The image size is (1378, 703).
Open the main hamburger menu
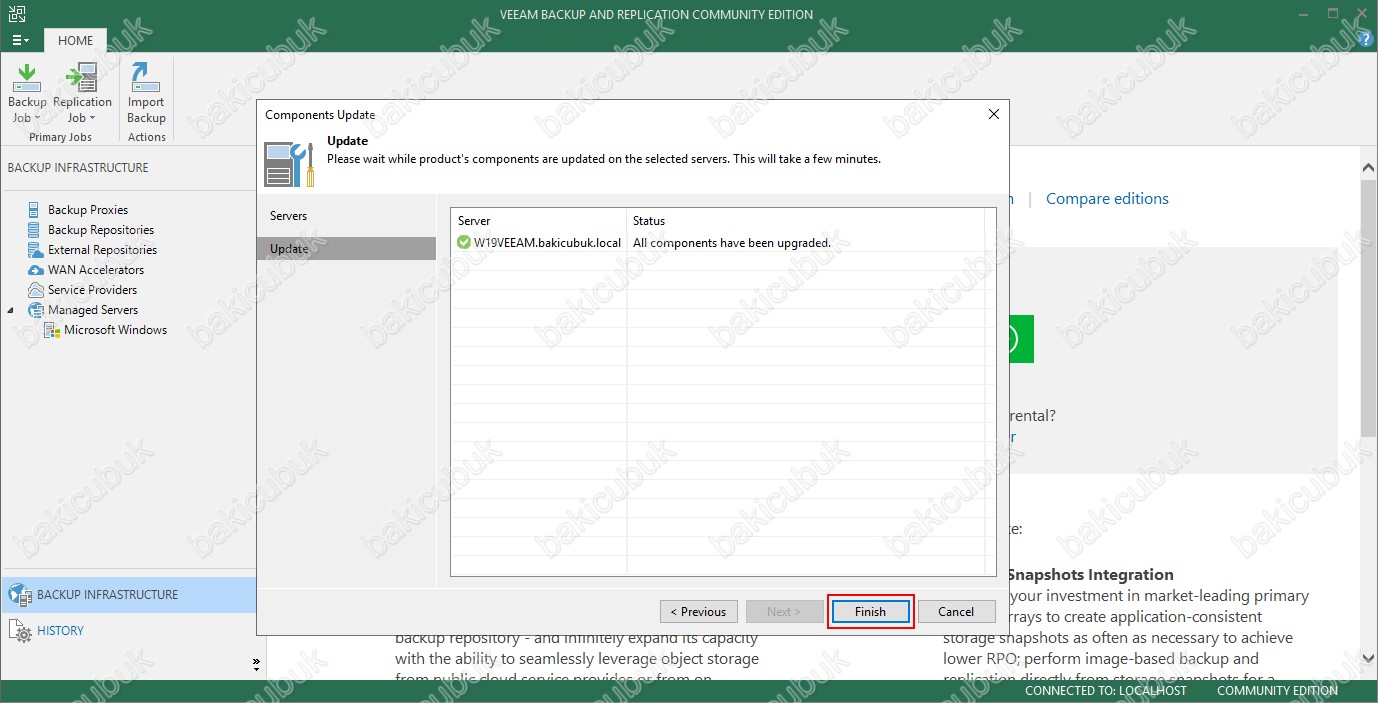tap(20, 41)
